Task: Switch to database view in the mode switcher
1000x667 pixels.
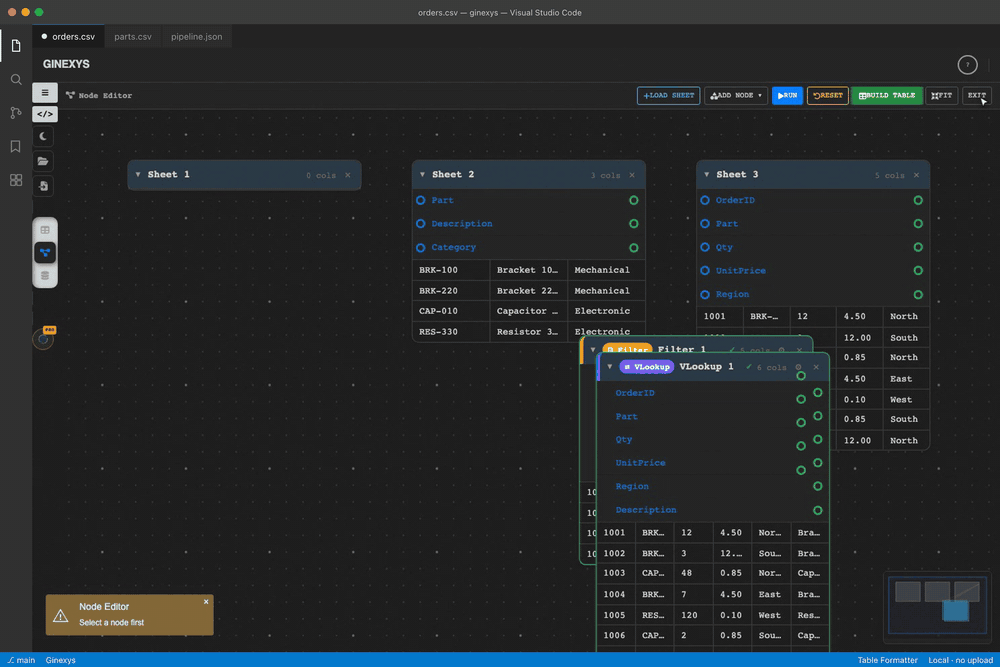Action: 45,275
